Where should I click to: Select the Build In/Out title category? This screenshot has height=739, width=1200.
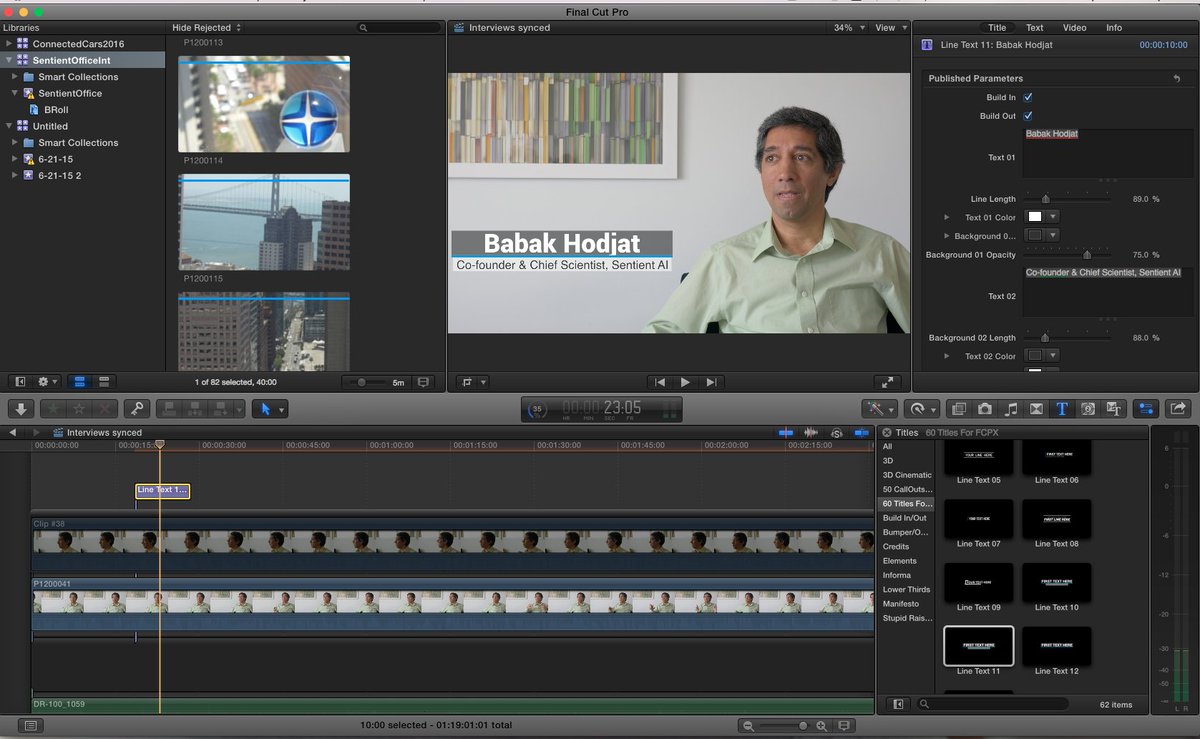pos(904,518)
